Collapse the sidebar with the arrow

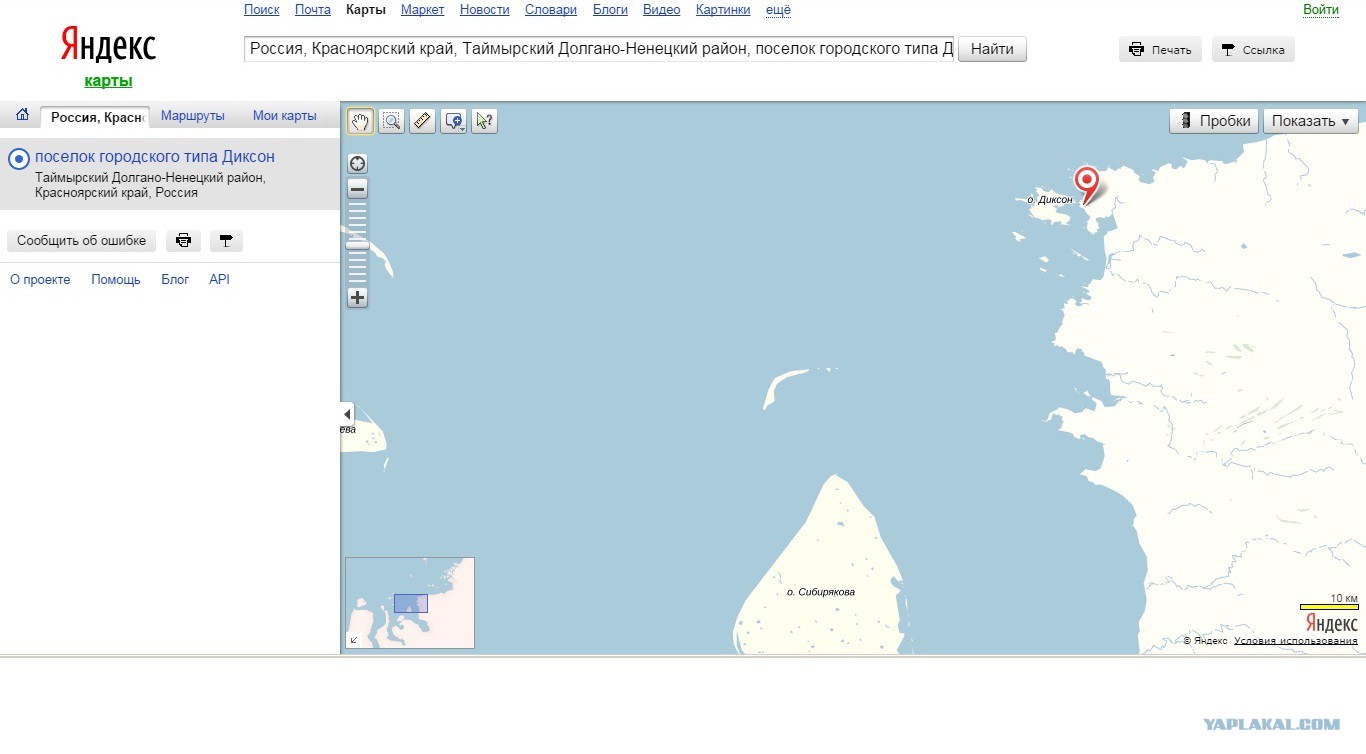(347, 414)
